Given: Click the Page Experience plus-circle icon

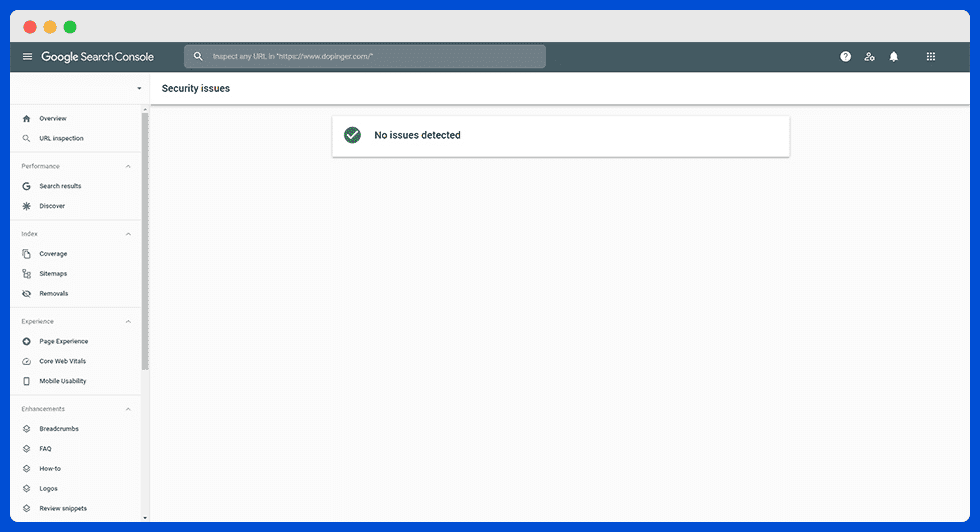Looking at the screenshot, I should click(26, 341).
